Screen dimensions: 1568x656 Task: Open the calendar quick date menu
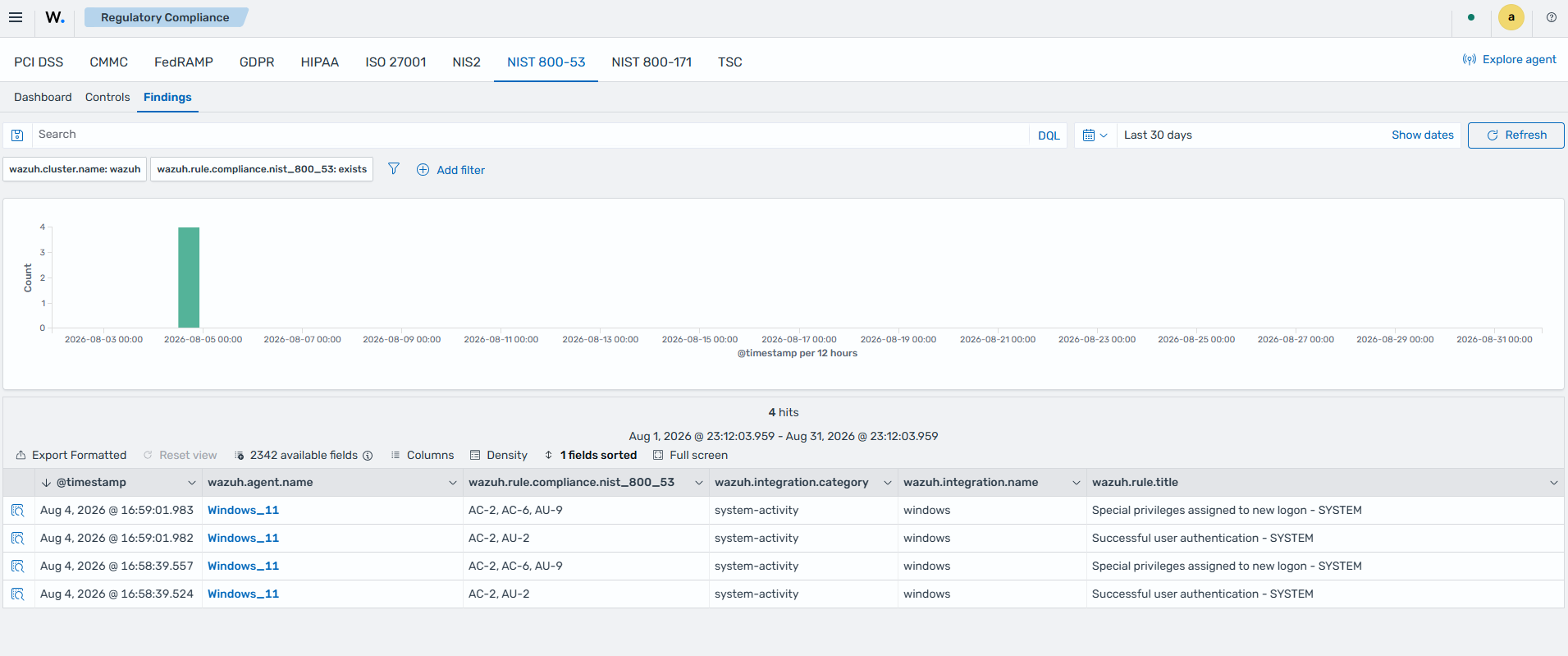tap(1095, 135)
